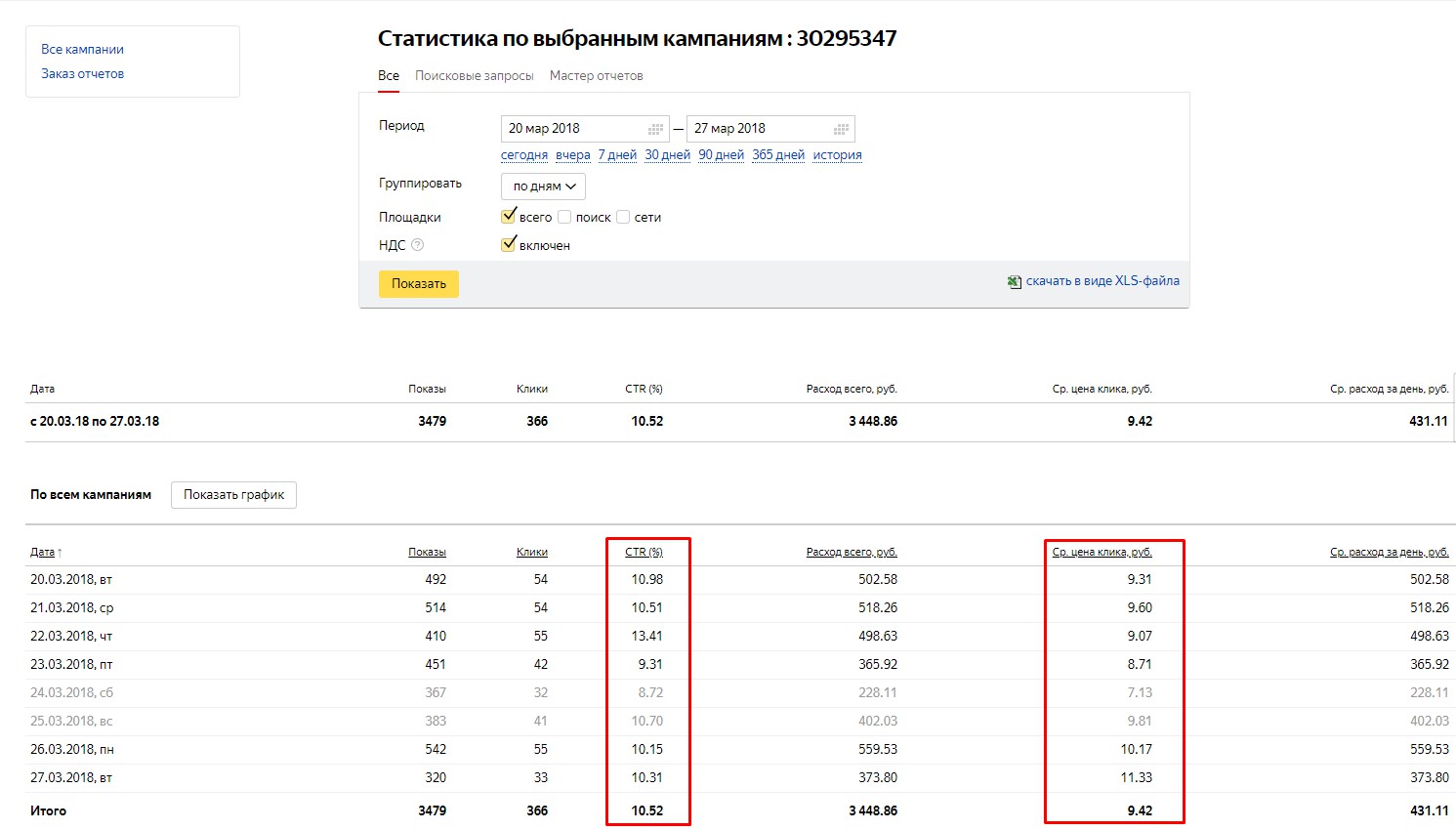This screenshot has width=1456, height=830.
Task: Switch to the 'Все' tab
Action: (x=389, y=76)
